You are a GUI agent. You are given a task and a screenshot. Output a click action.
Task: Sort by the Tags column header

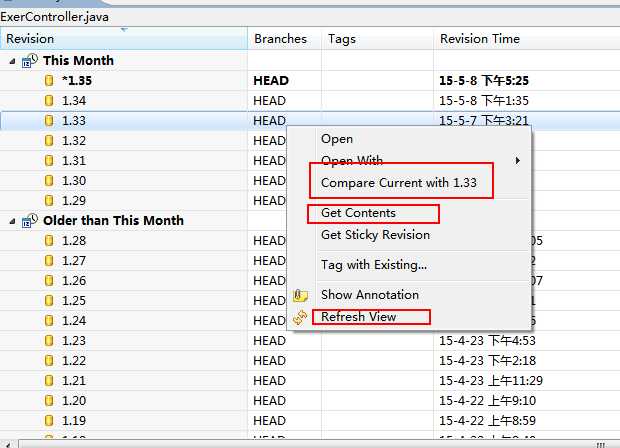(x=378, y=39)
